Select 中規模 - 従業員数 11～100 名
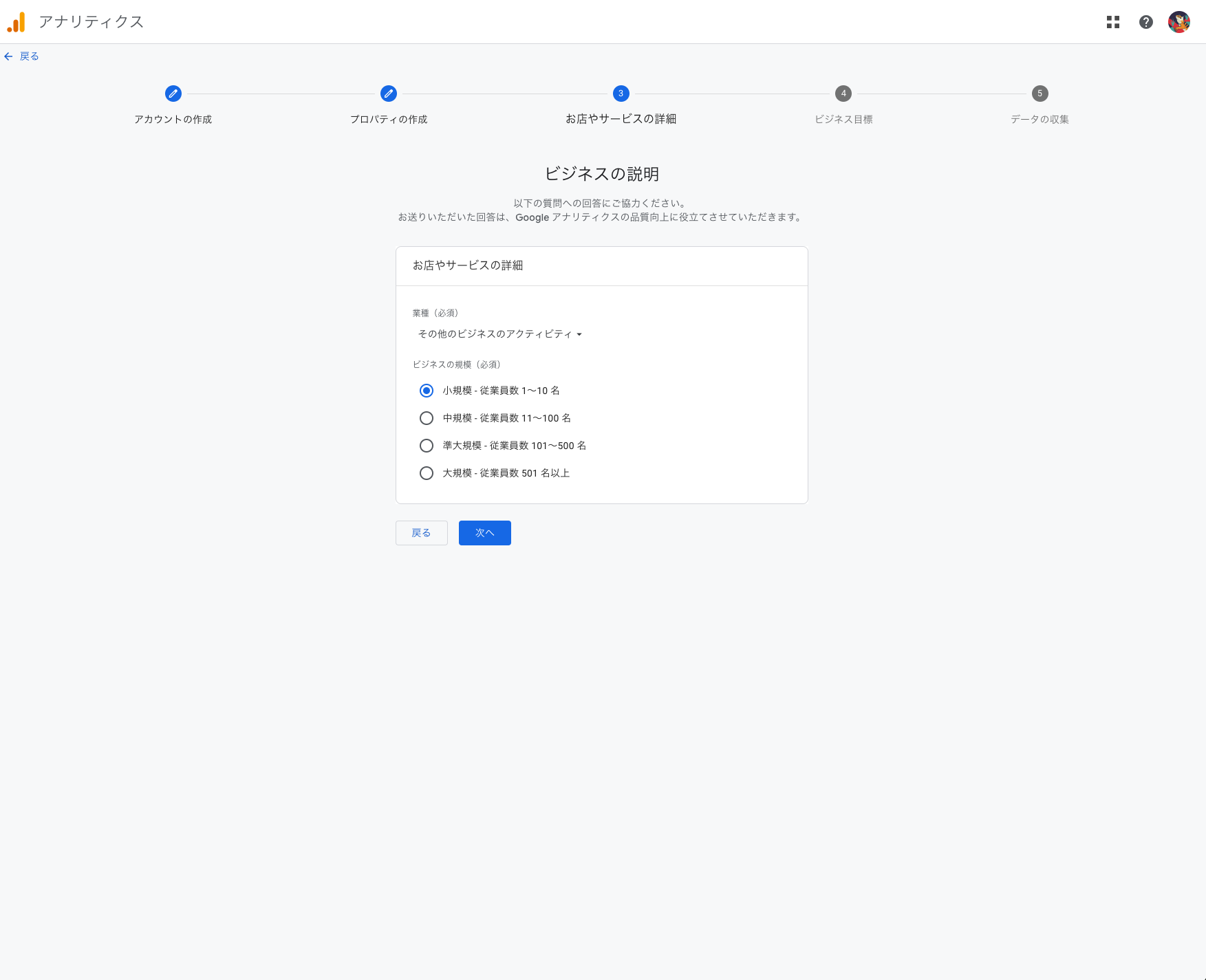Screen dimensions: 1206x980 pyautogui.click(x=427, y=417)
